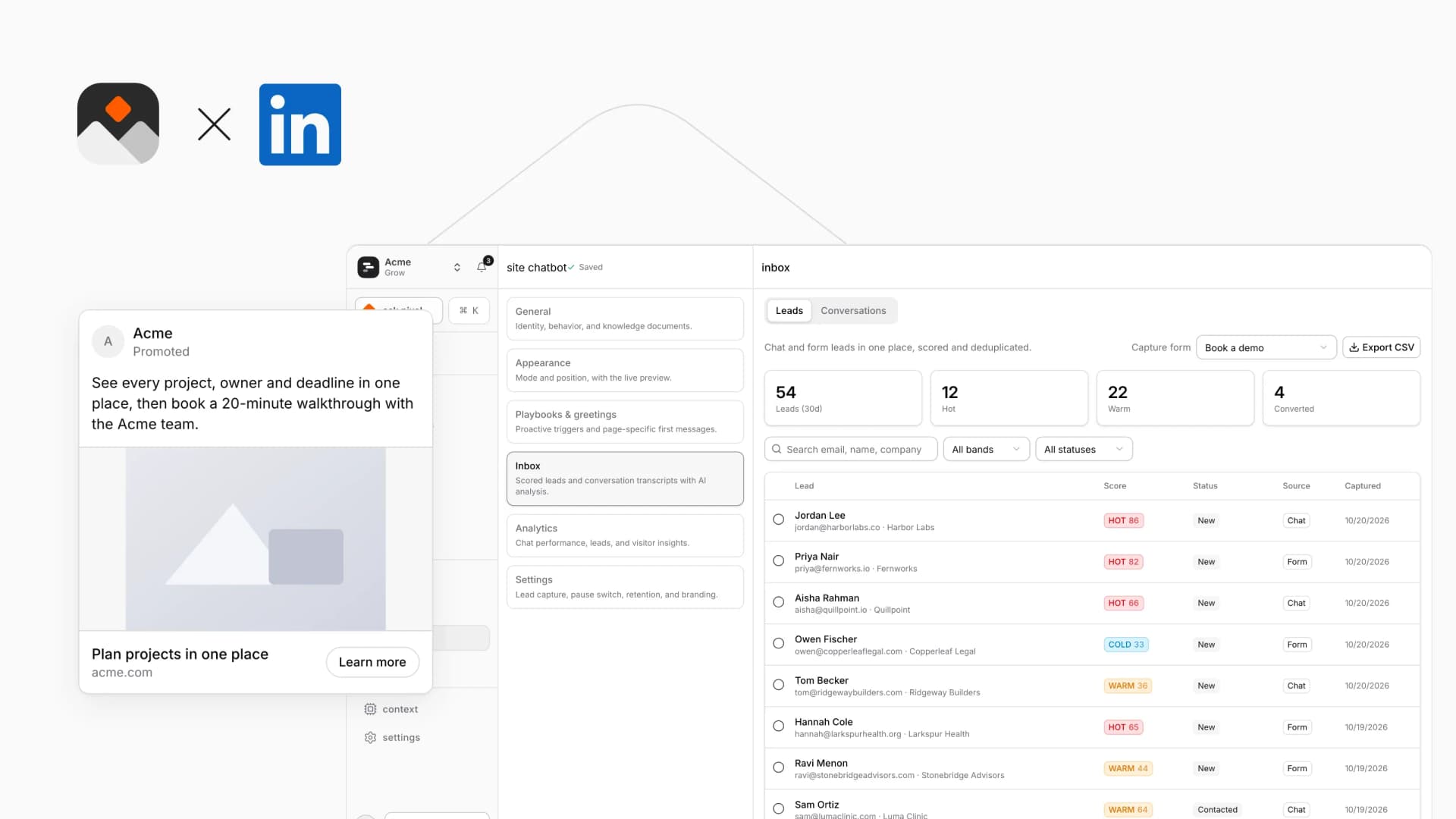Click the HOT 86 score badge

[x=1123, y=520]
